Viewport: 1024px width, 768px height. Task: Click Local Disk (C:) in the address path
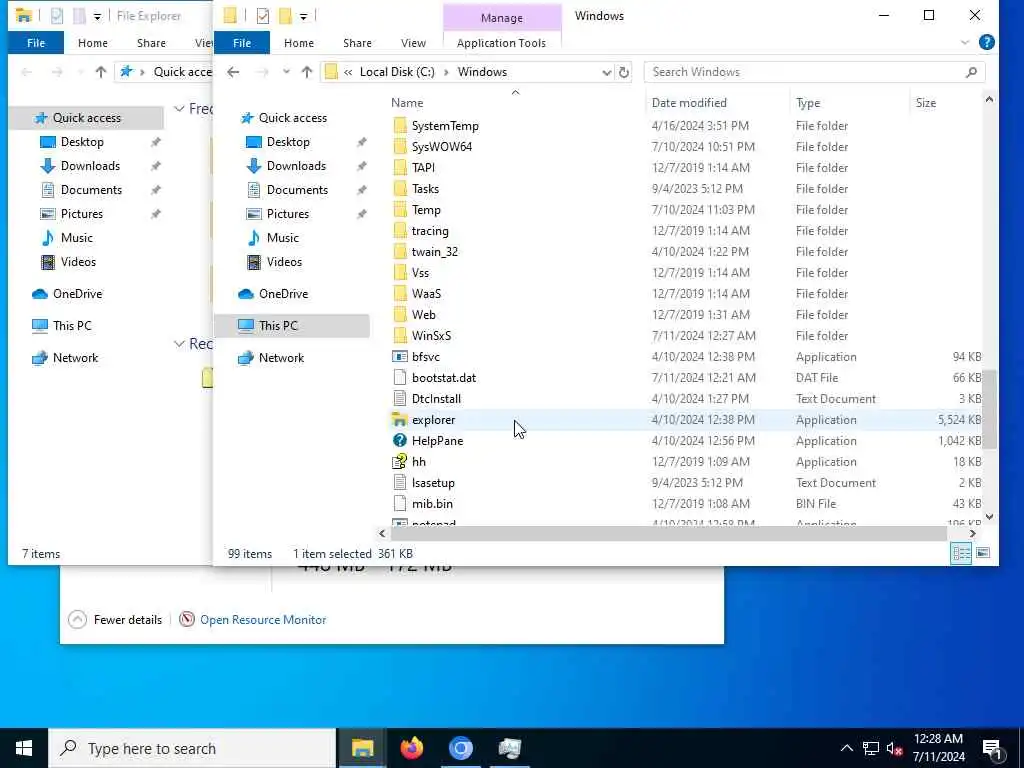coord(397,72)
